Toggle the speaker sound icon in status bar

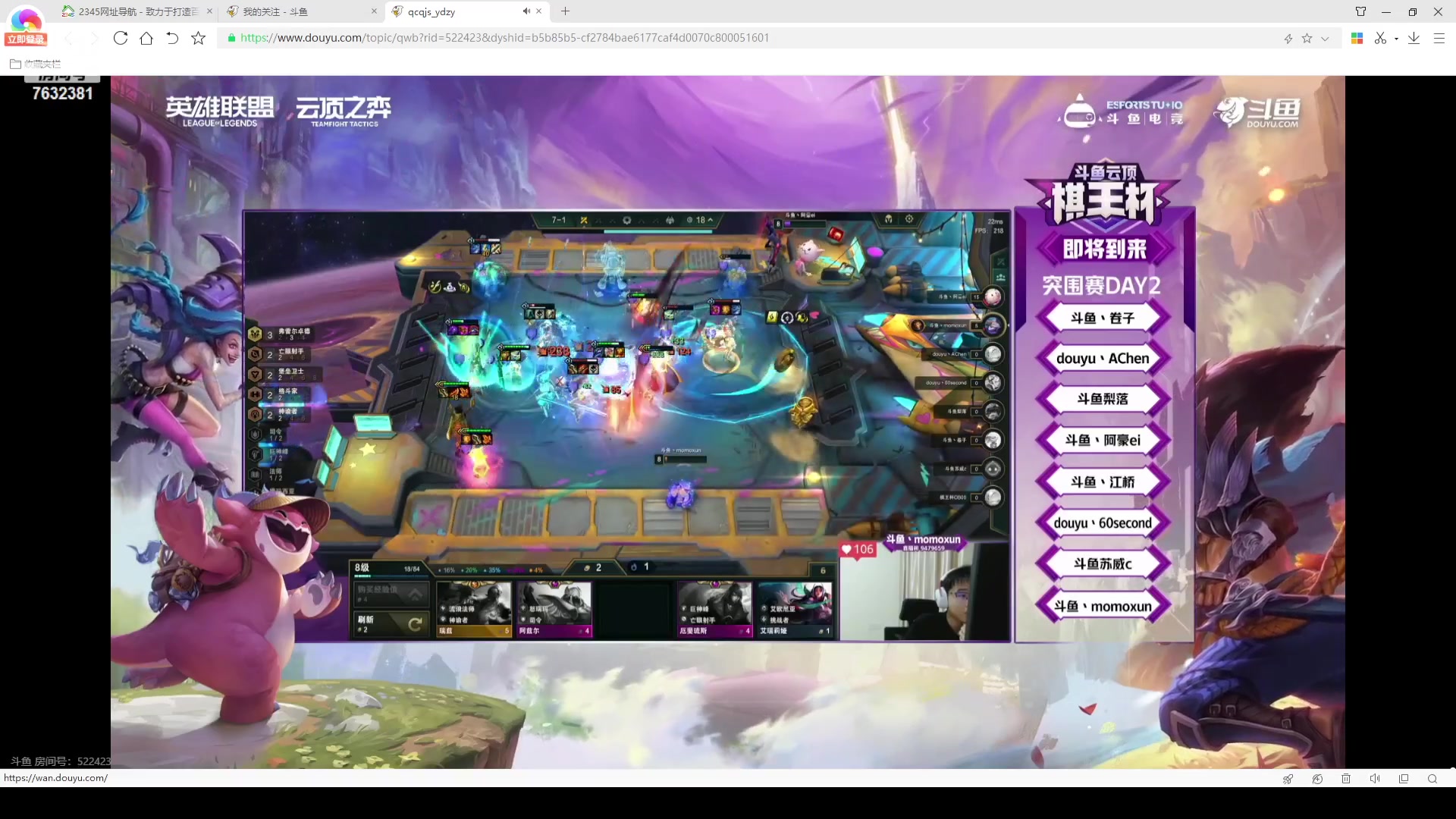pos(1375,779)
